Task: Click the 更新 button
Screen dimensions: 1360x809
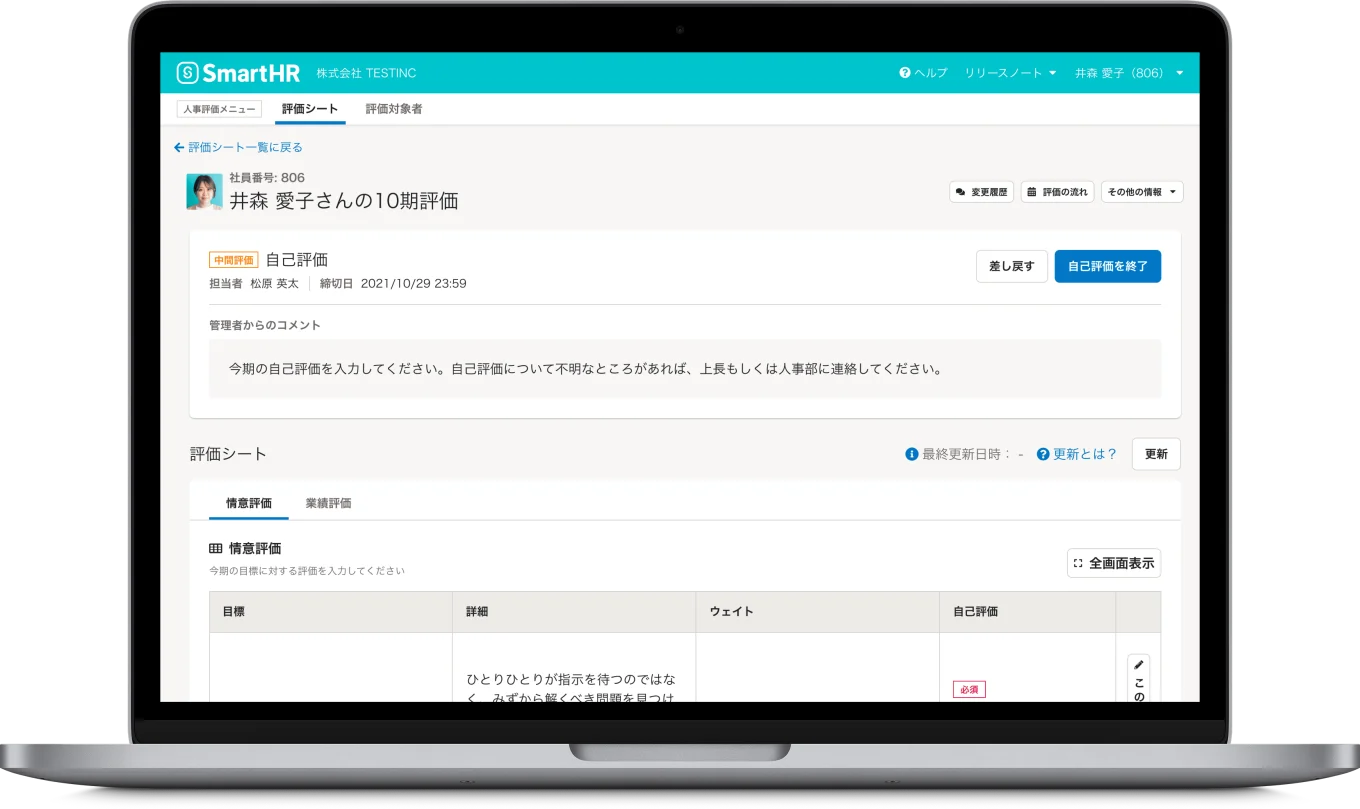Action: pos(1156,454)
